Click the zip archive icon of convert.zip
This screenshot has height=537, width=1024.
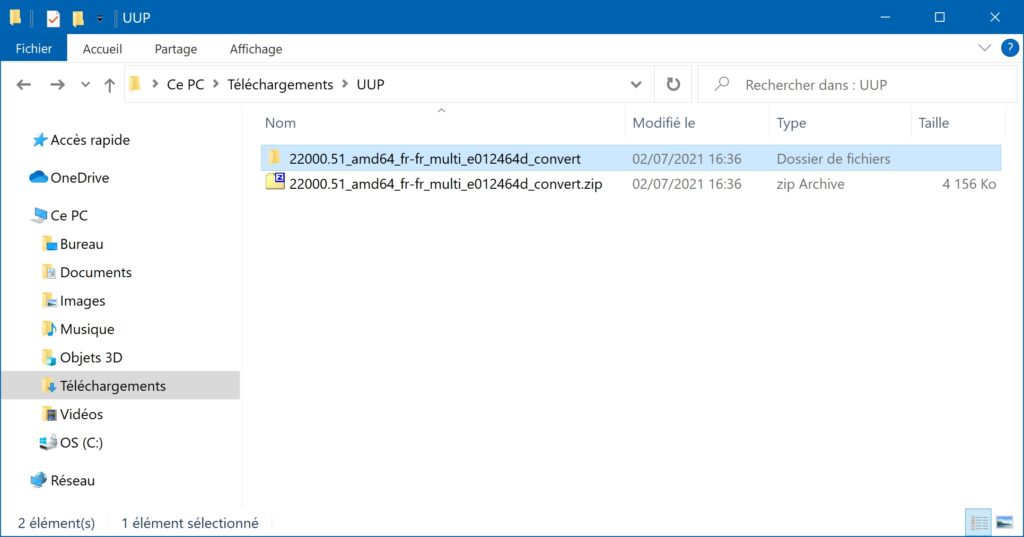[x=275, y=182]
